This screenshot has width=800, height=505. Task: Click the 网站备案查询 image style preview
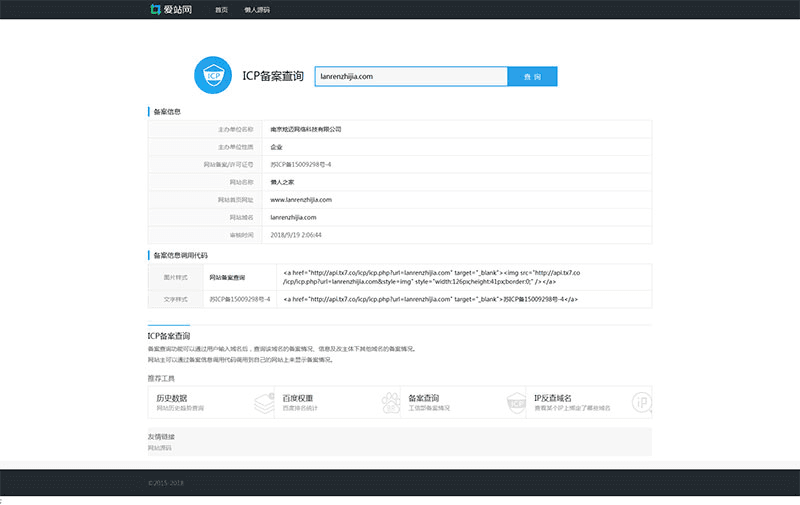[x=227, y=277]
